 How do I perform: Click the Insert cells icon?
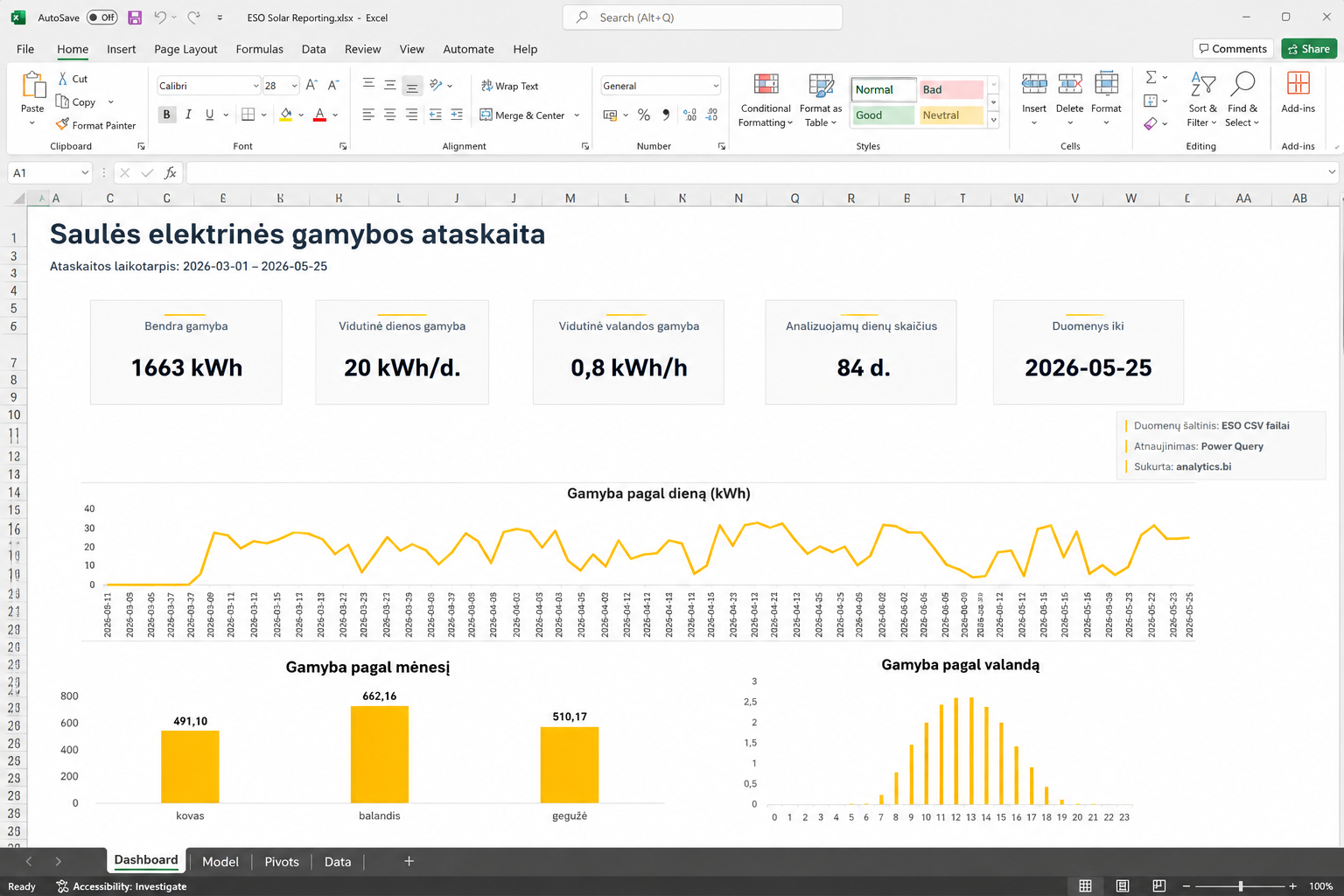pos(1034,84)
